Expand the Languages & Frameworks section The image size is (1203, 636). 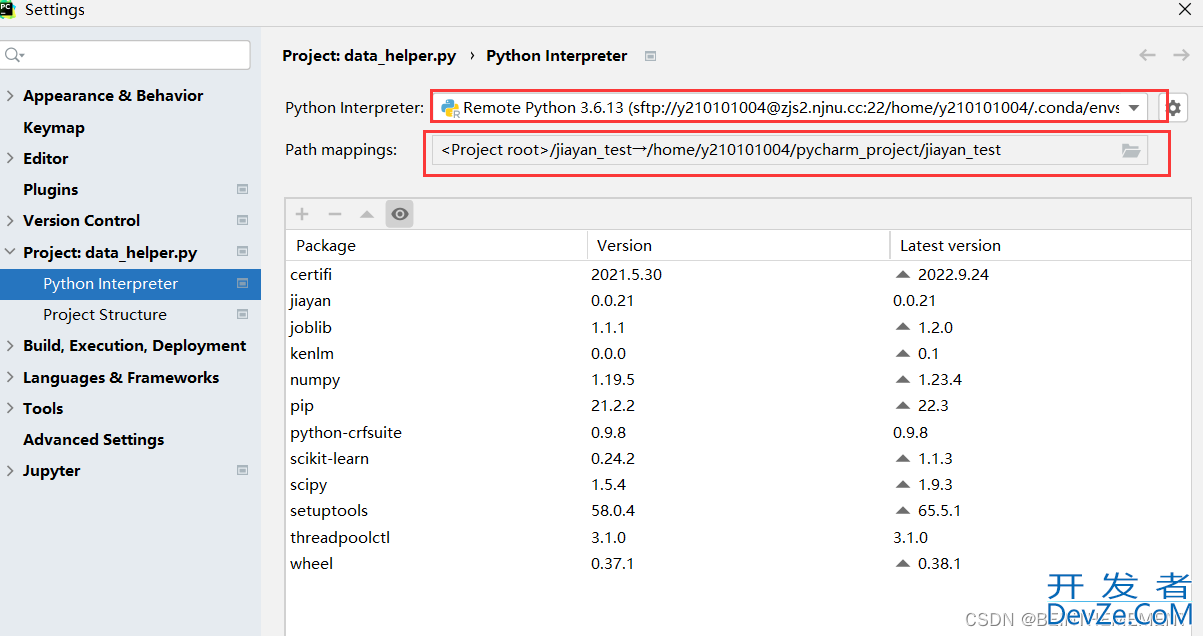pos(10,377)
